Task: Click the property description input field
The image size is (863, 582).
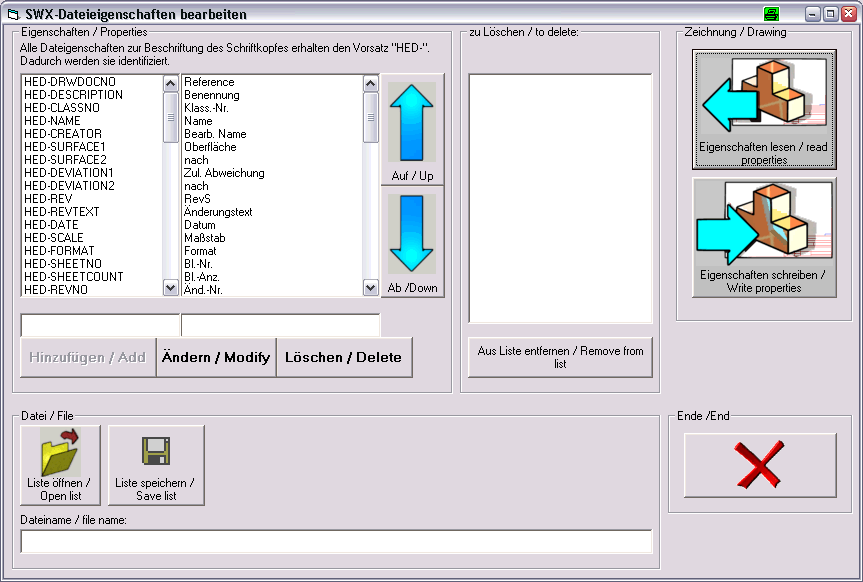Action: pyautogui.click(x=281, y=325)
